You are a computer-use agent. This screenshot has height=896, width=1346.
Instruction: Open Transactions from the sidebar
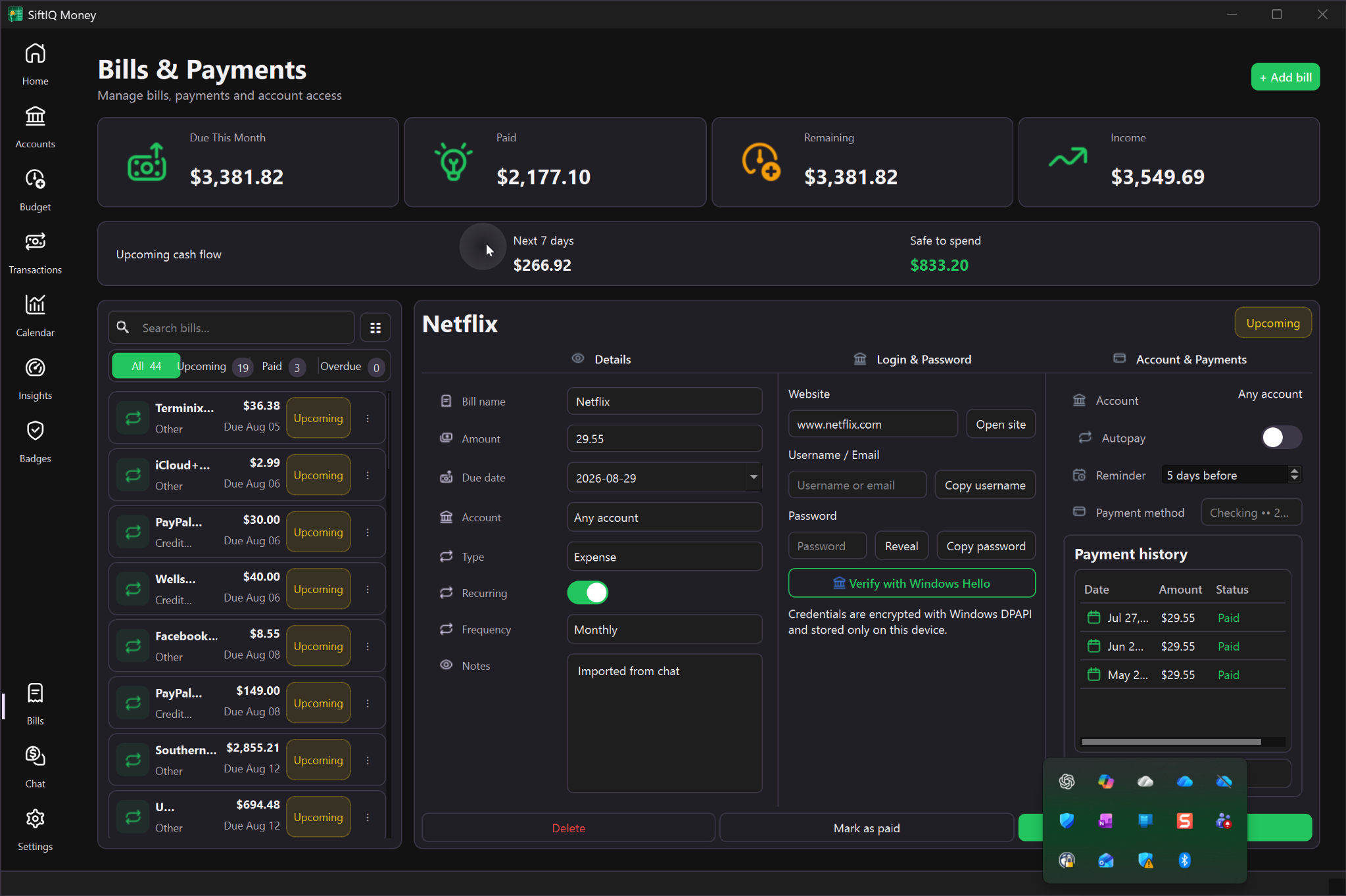pyautogui.click(x=35, y=254)
